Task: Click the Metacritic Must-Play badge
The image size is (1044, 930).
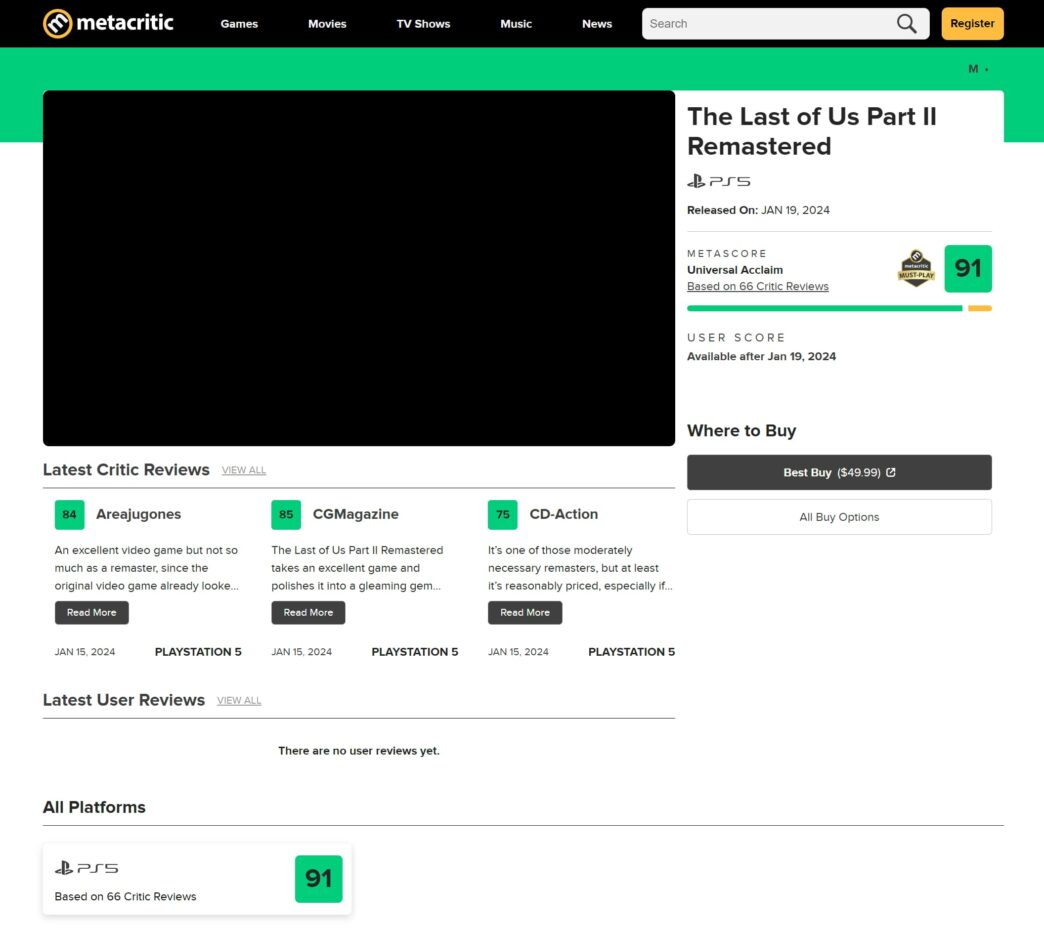Action: [916, 268]
